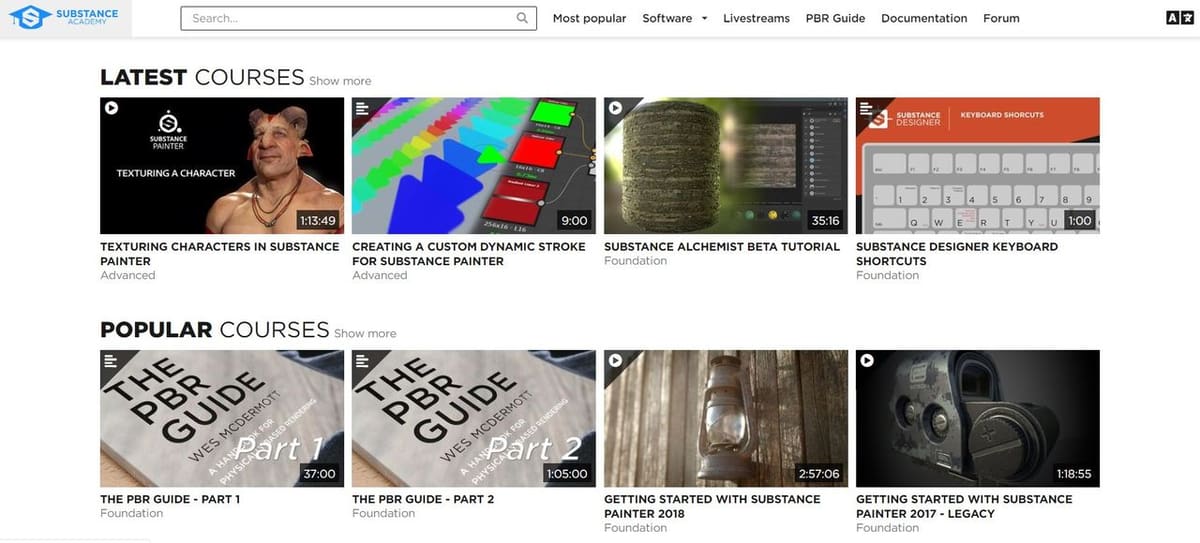Click play icon on Painter 2017 Legacy thumbnail

pos(867,360)
